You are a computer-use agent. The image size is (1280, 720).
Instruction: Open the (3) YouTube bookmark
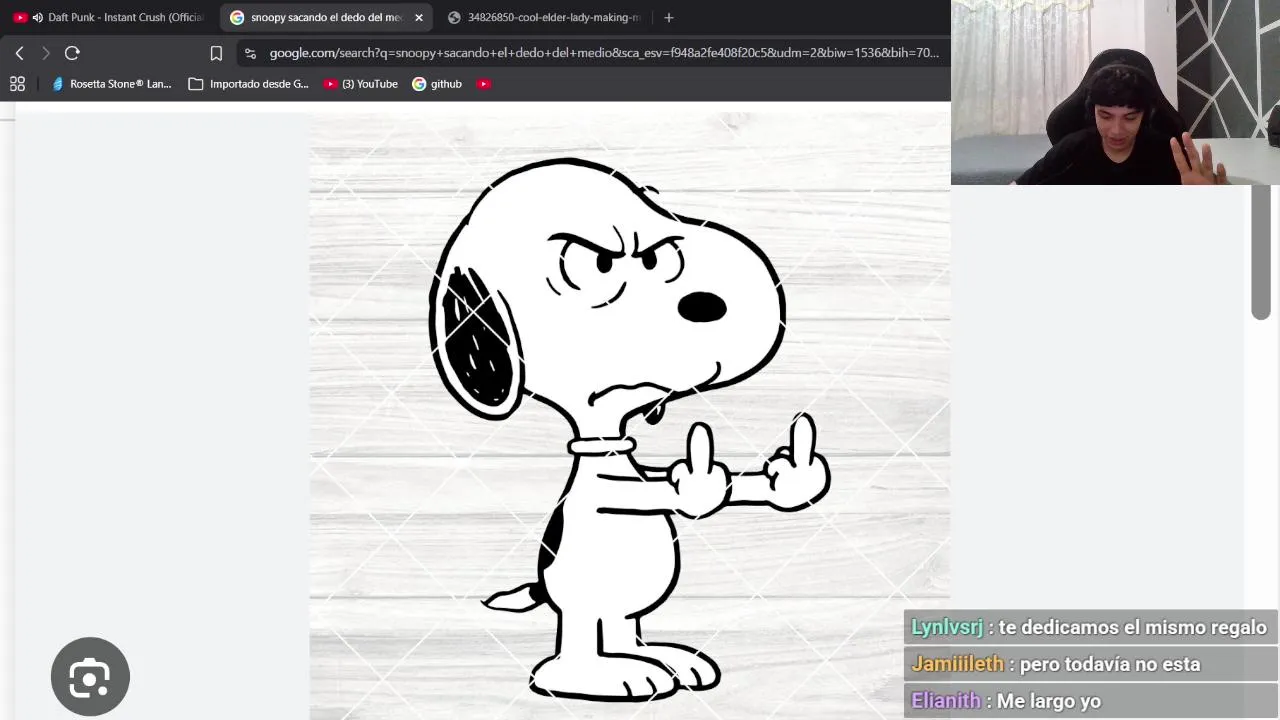(x=360, y=84)
